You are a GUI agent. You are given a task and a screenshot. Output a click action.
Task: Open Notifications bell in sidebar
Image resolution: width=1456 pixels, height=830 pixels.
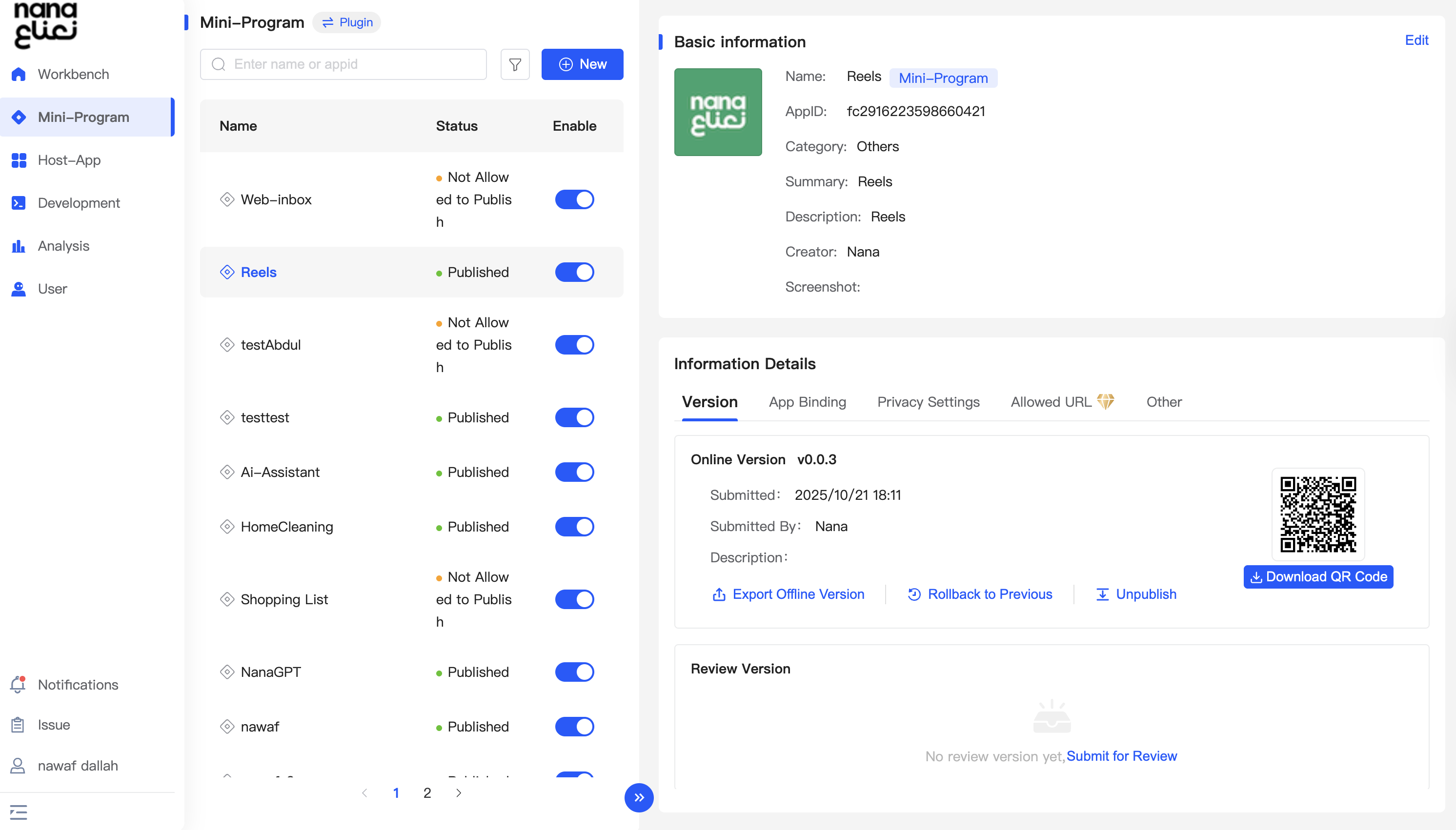18,684
